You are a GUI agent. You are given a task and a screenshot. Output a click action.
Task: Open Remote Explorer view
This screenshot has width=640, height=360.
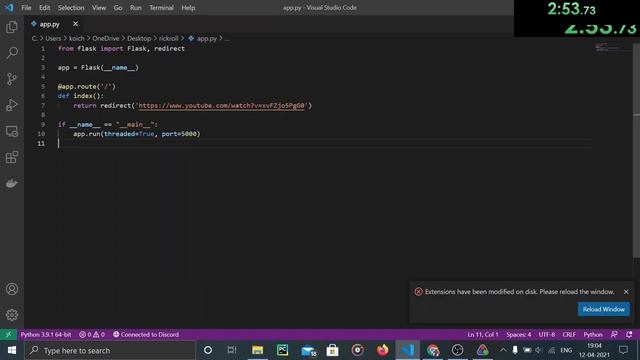(12, 131)
